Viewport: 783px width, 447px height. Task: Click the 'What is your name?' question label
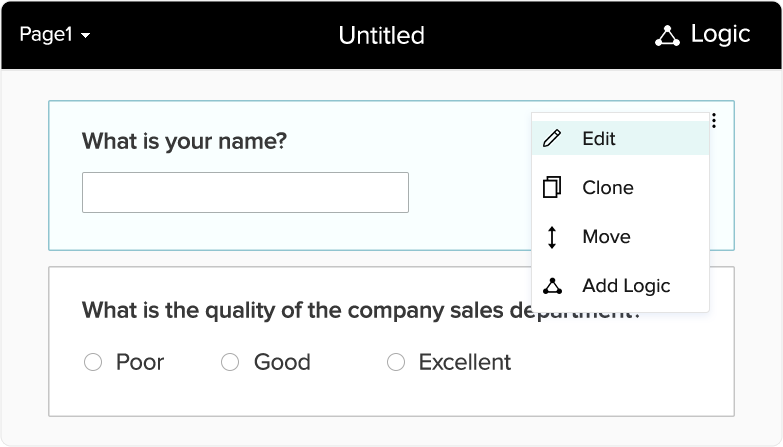(184, 141)
